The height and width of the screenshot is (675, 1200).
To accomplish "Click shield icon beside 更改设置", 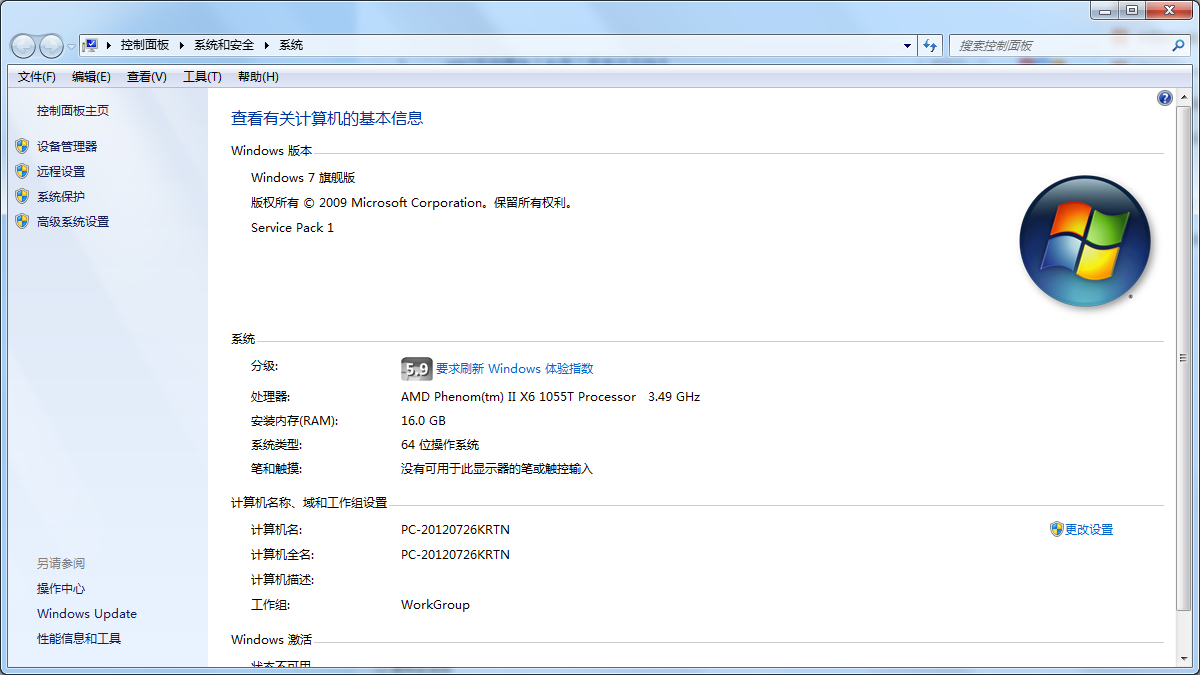I will tap(1056, 529).
